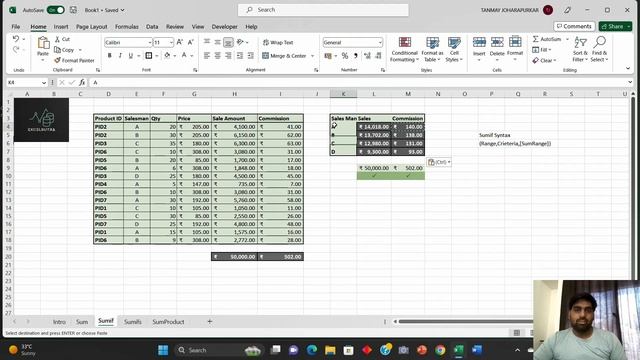This screenshot has height=360, width=640.
Task: Open Google Chrome from the taskbar
Action: 440,350
